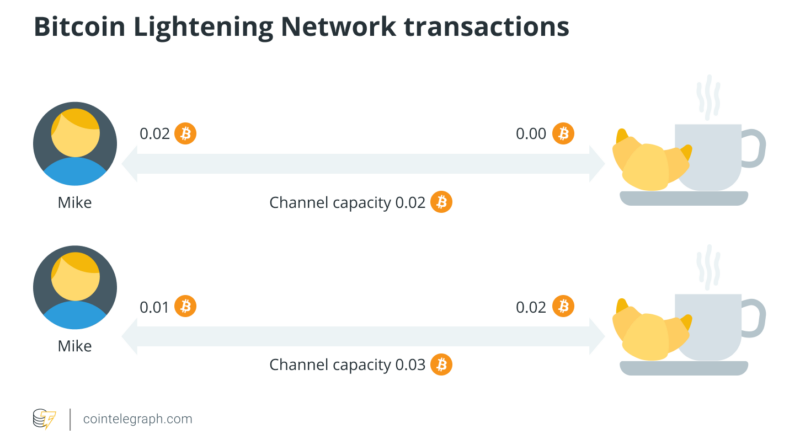Click the Bitcoin icon beside Channel capacity 0.03
This screenshot has width=800, height=445.
[441, 364]
